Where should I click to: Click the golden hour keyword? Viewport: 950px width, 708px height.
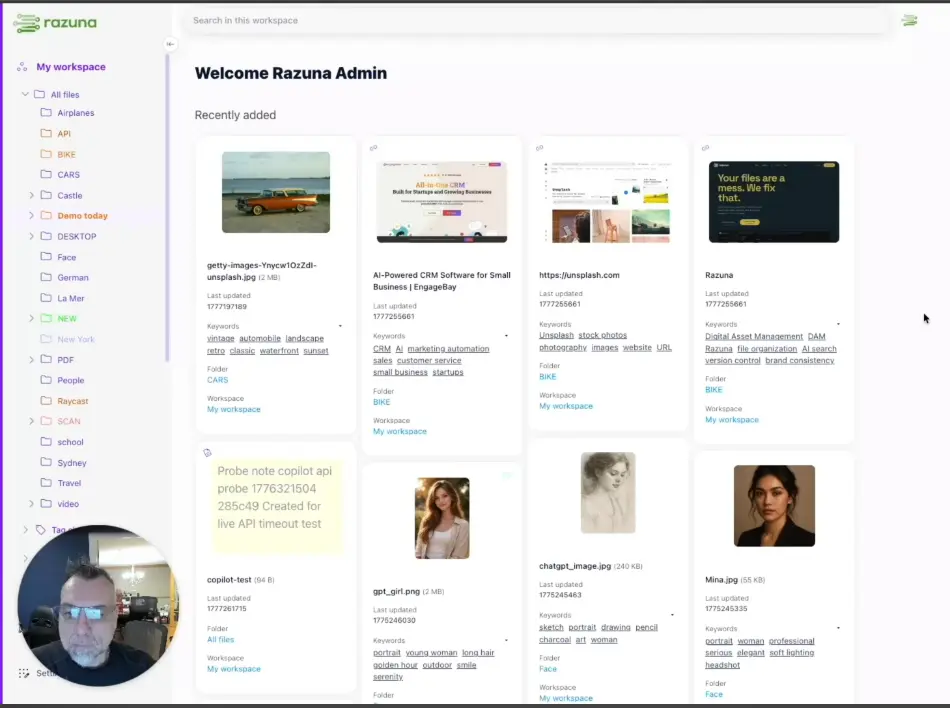[395, 665]
